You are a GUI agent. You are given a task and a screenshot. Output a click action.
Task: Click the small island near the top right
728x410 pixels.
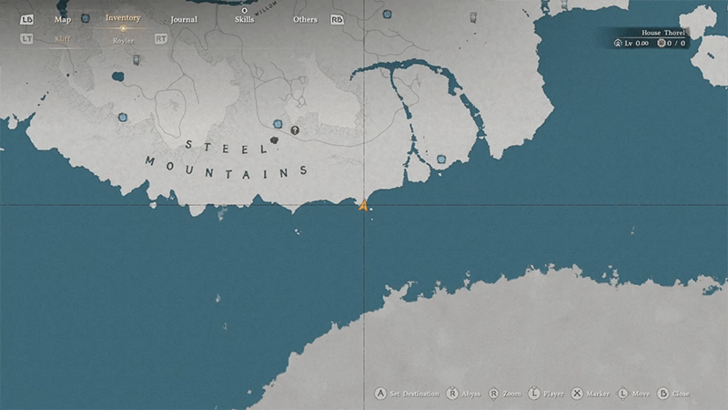698,20
